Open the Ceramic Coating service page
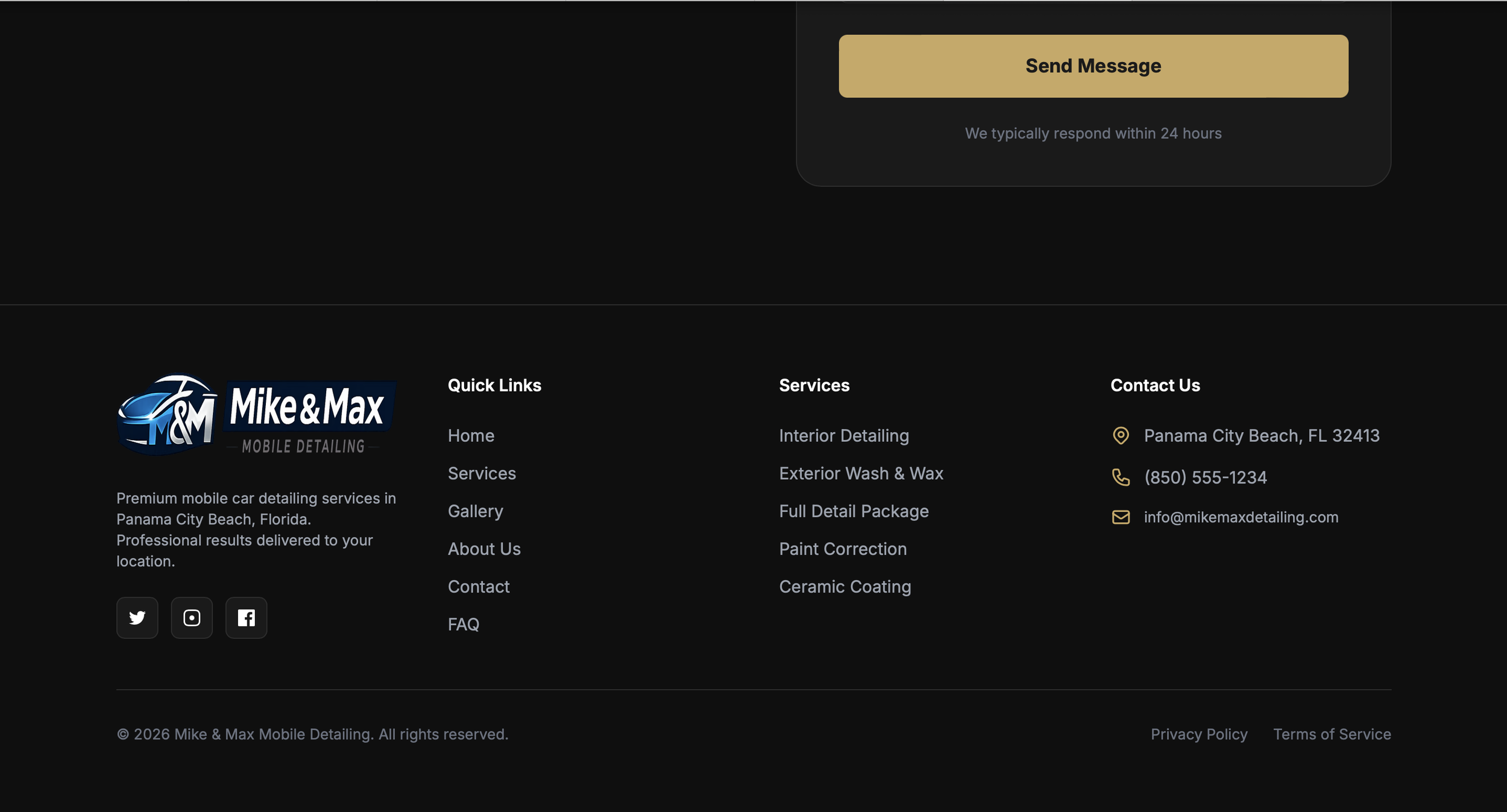This screenshot has height=812, width=1507. pos(845,586)
